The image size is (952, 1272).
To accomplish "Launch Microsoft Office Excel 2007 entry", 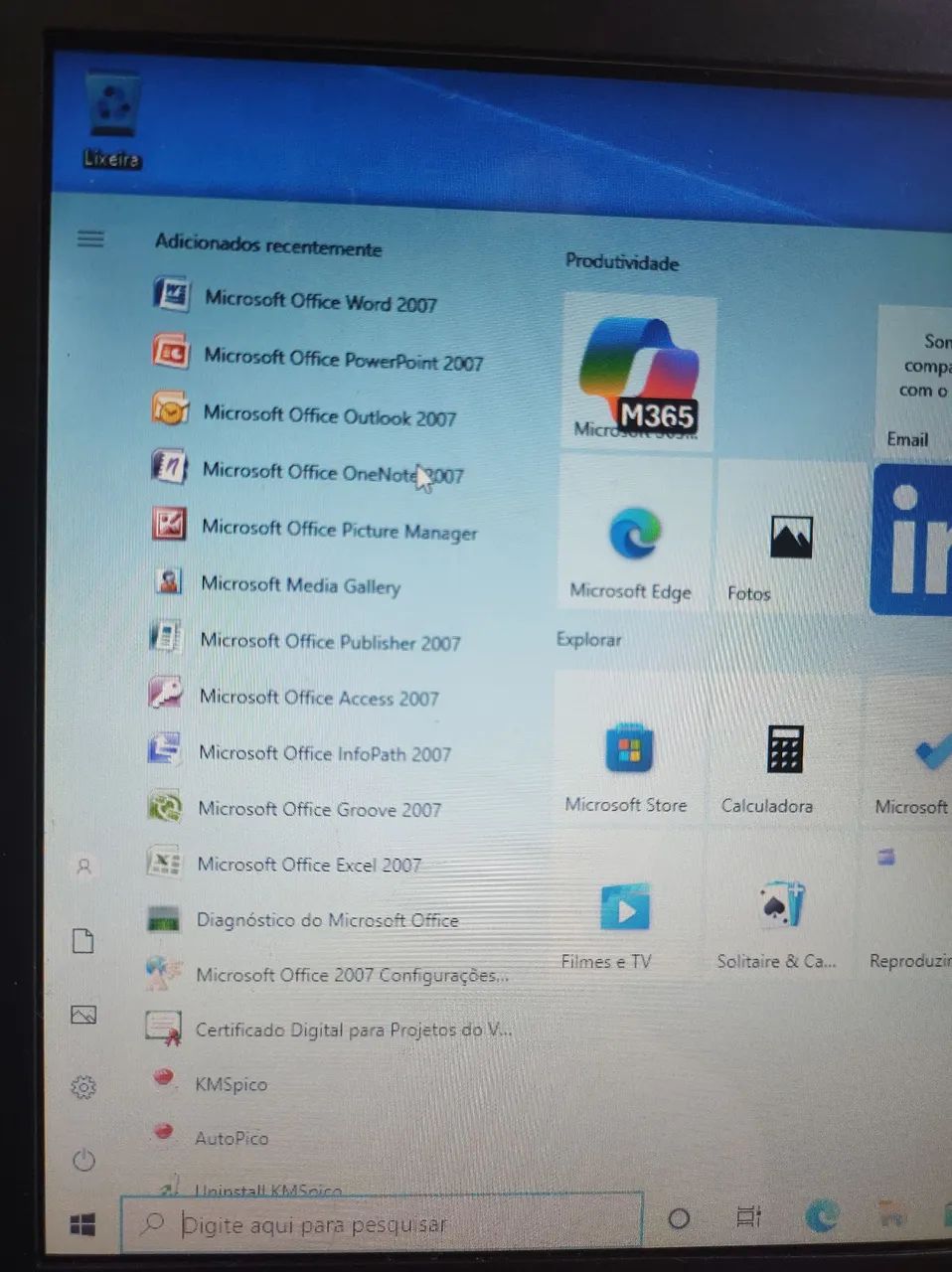I will (309, 865).
